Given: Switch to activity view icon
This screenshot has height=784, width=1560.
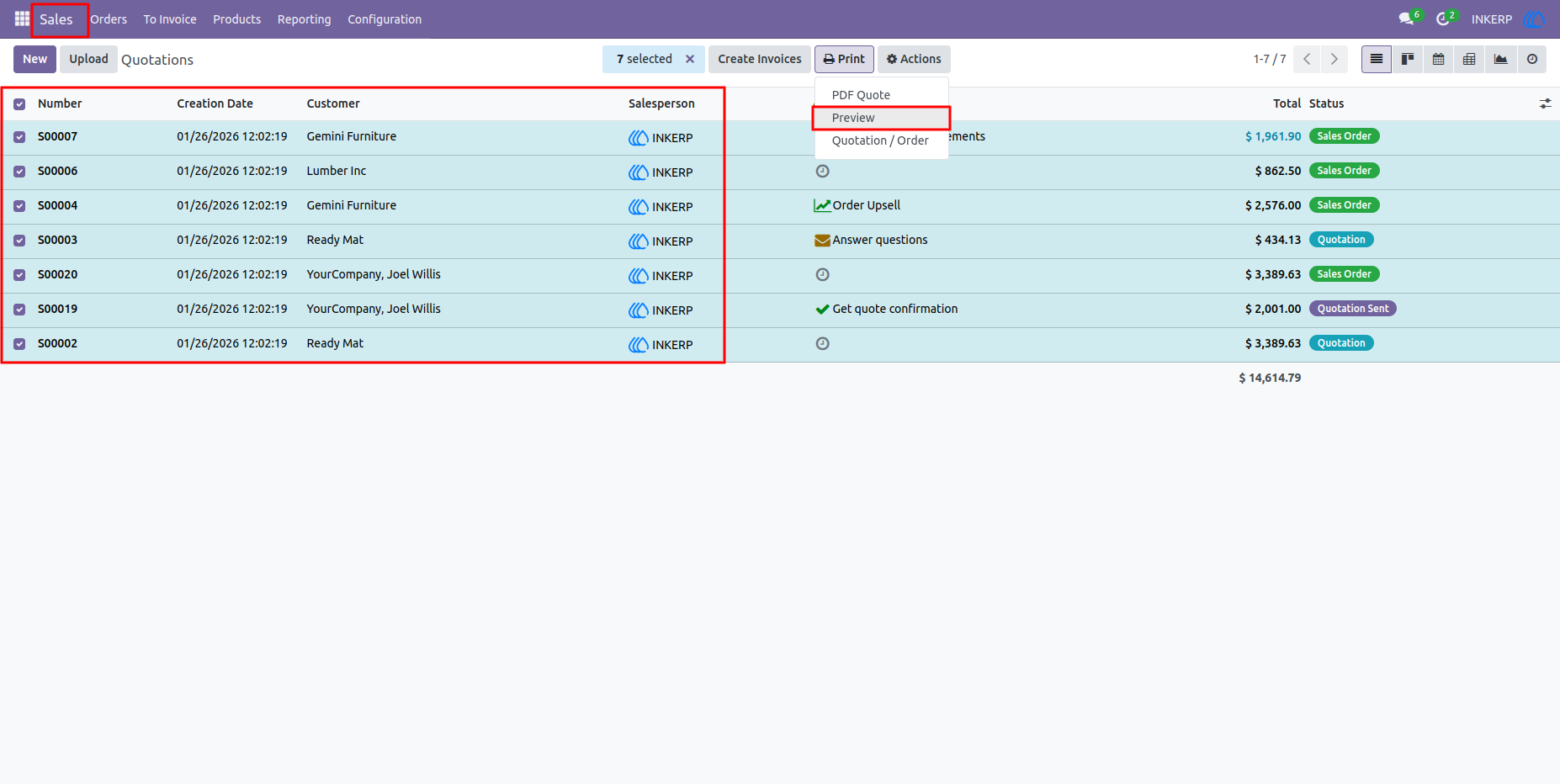Looking at the screenshot, I should point(1532,59).
